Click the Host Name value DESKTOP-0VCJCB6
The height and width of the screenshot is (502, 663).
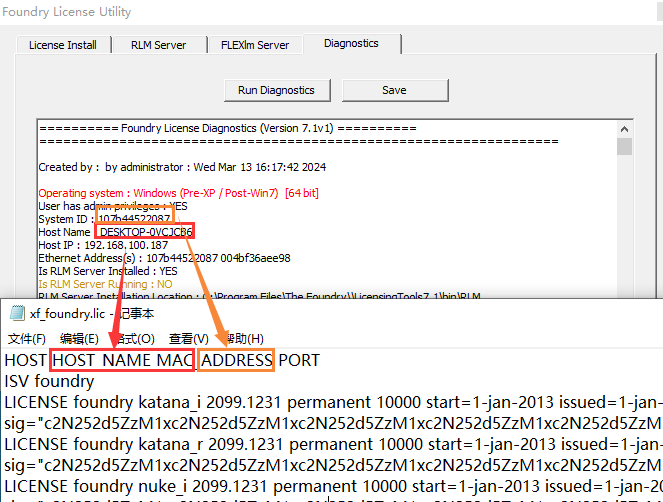(x=146, y=232)
